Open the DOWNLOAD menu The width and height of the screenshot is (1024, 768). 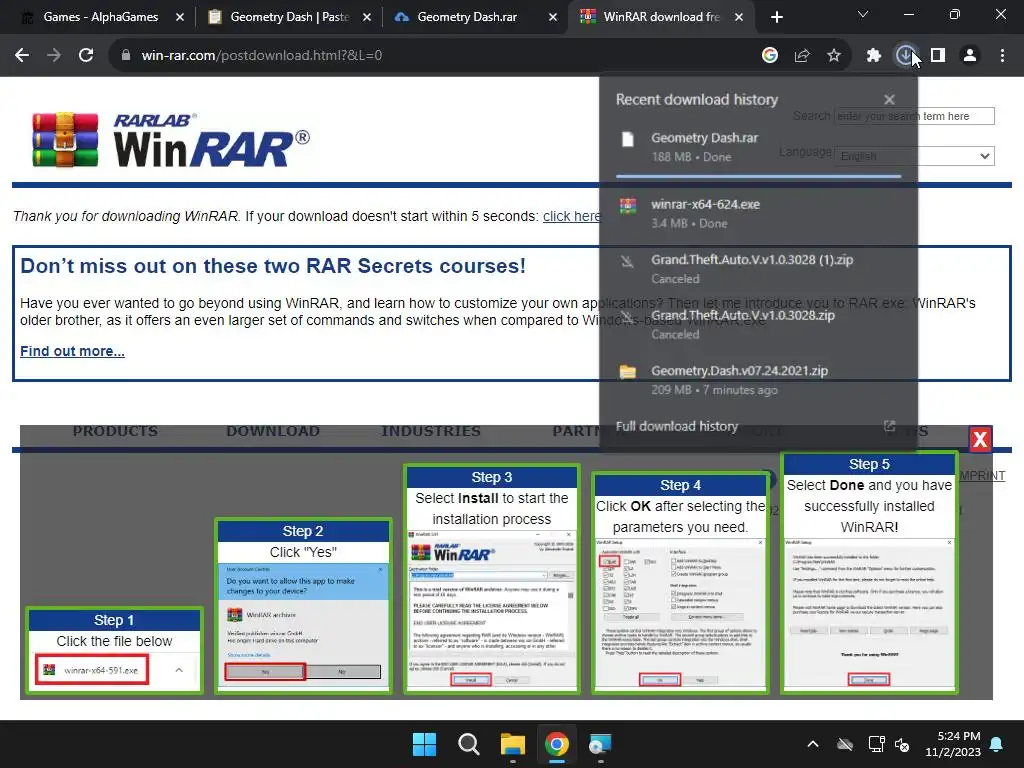(x=273, y=431)
